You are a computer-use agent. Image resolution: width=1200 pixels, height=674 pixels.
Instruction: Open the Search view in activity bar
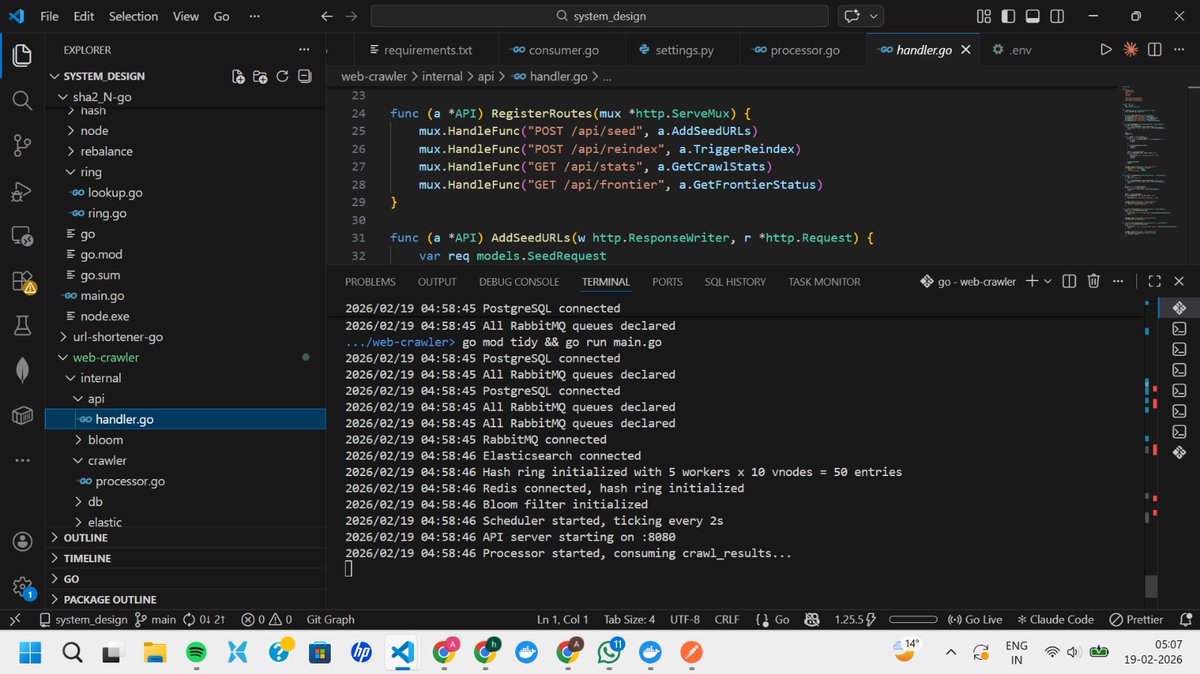pos(22,100)
